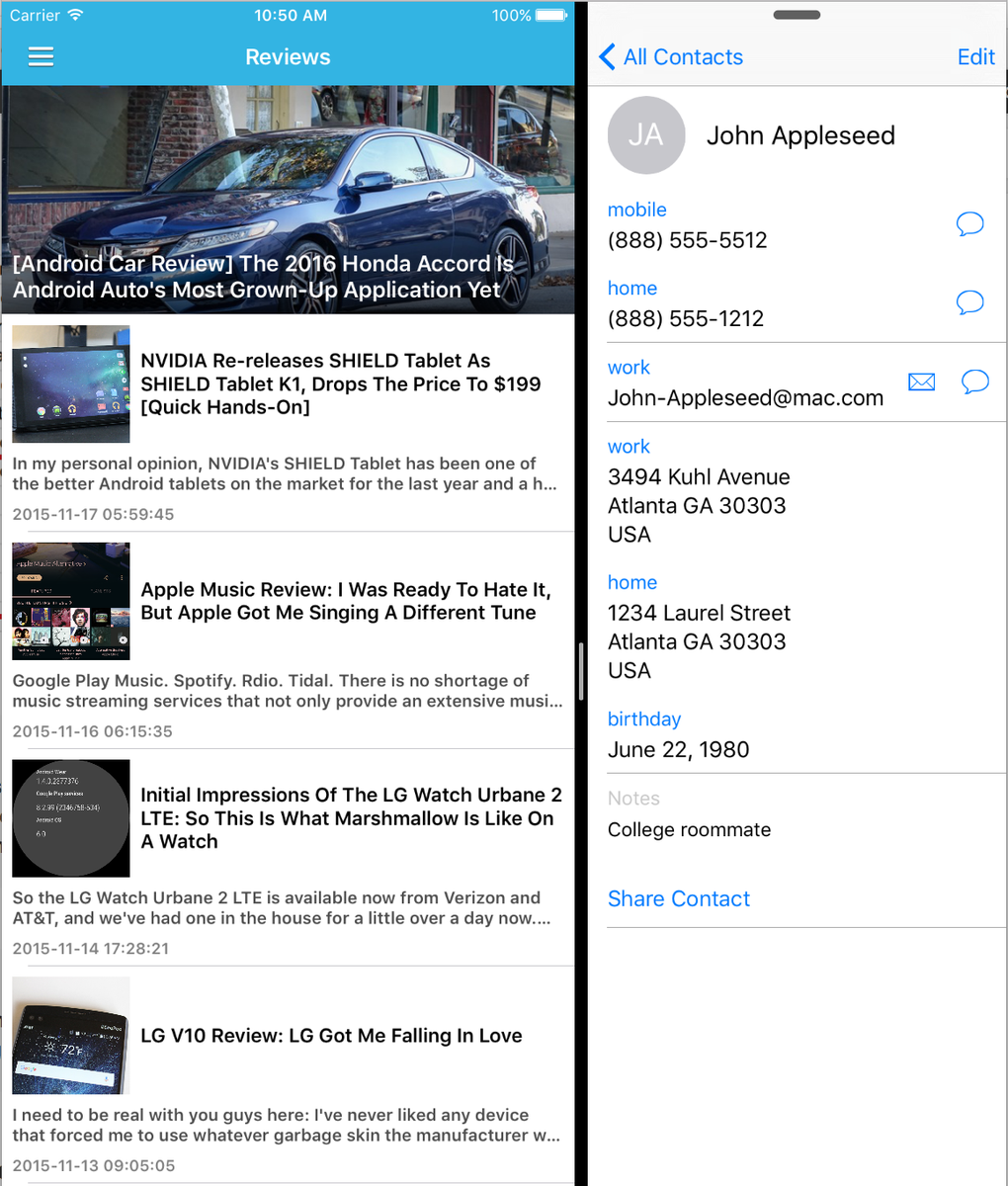Tap message bubble beside work email
Screen dimensions: 1008x1186
[x=974, y=381]
